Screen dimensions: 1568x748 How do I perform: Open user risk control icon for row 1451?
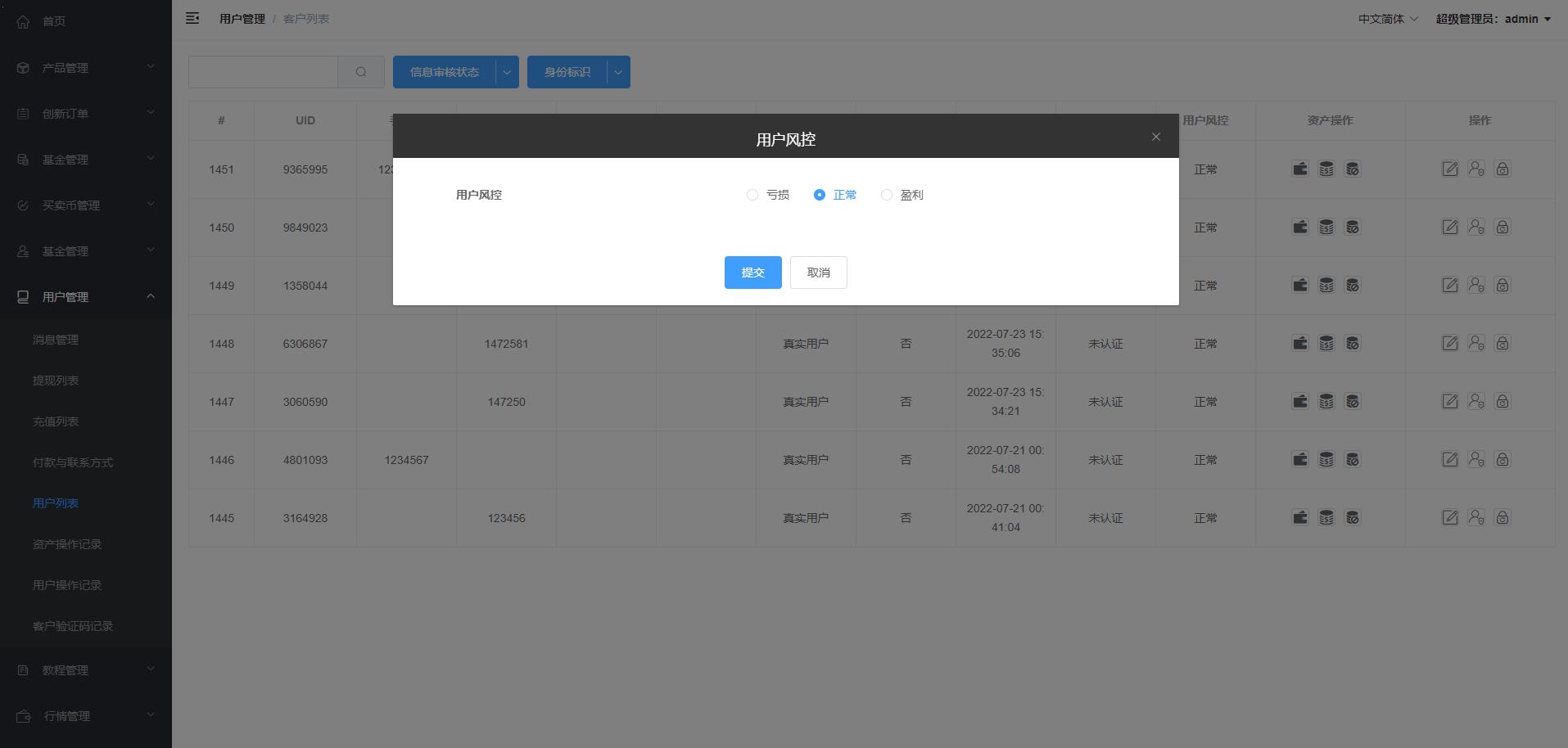[1475, 169]
